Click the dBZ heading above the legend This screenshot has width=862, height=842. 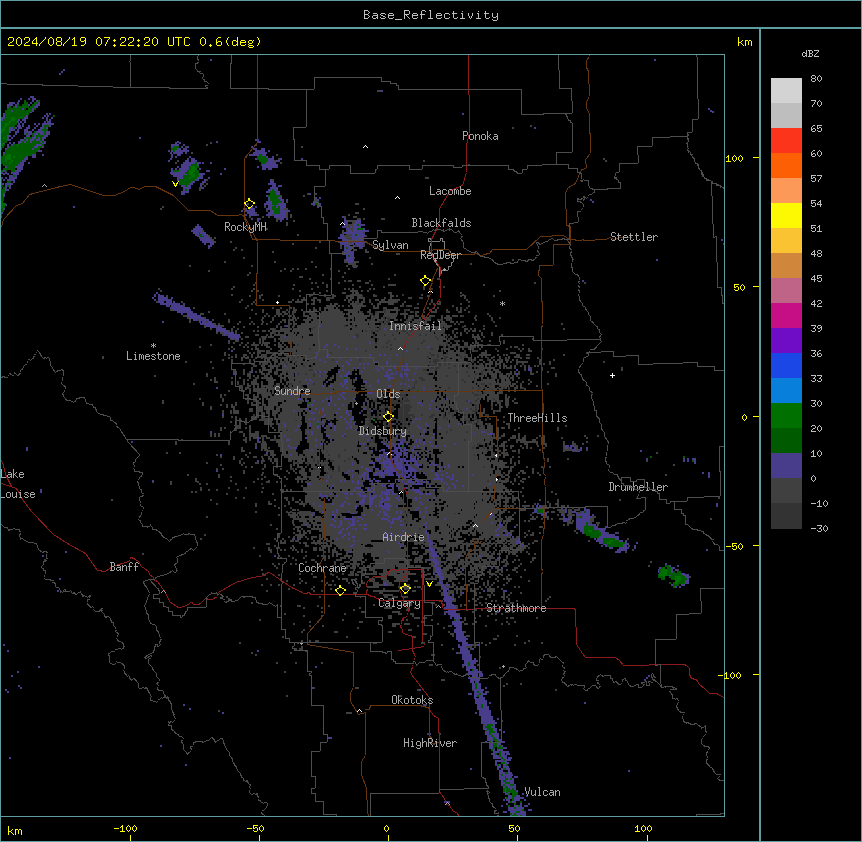pyautogui.click(x=810, y=53)
